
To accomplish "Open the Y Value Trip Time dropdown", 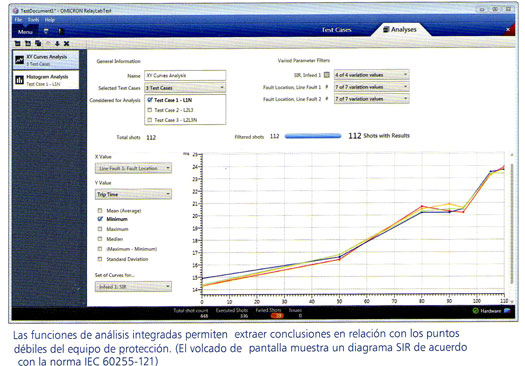I will 133,194.
